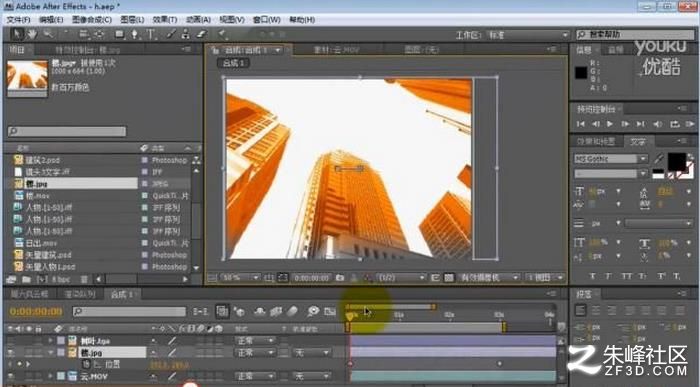The height and width of the screenshot is (387, 700).
Task: Click the project panel thumbnail preview
Action: 27,79
